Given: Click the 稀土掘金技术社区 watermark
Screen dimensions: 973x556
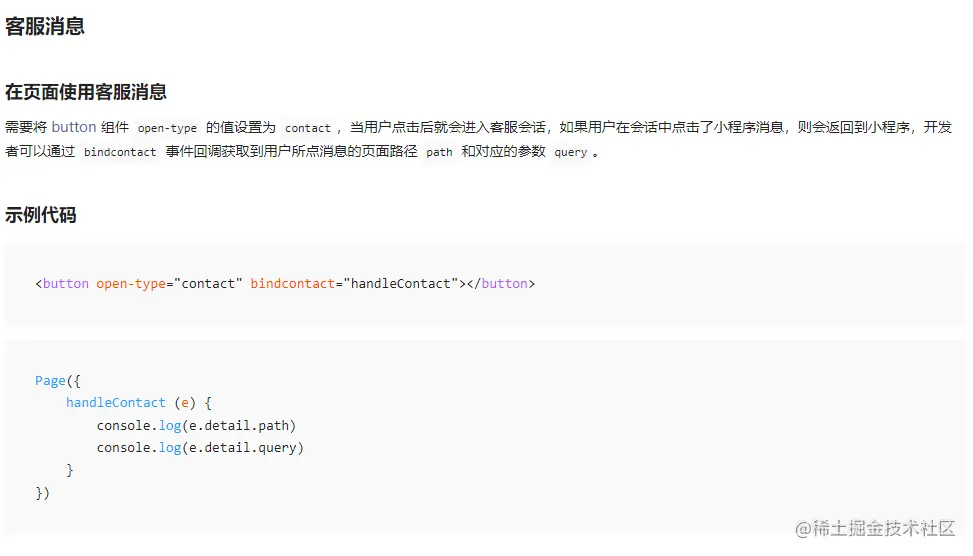Looking at the screenshot, I should tap(875, 528).
